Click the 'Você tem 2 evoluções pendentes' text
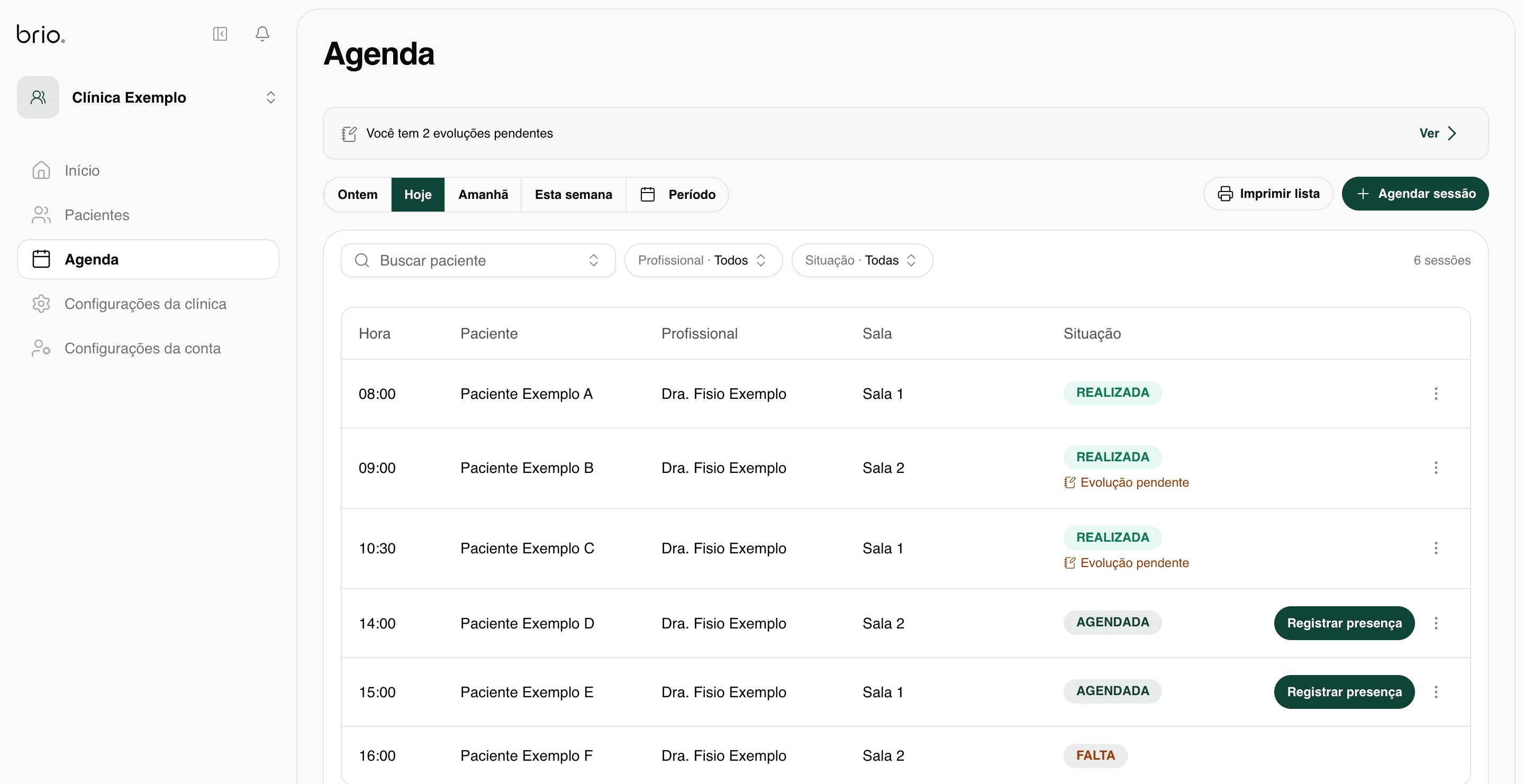The image size is (1524, 784). 459,134
